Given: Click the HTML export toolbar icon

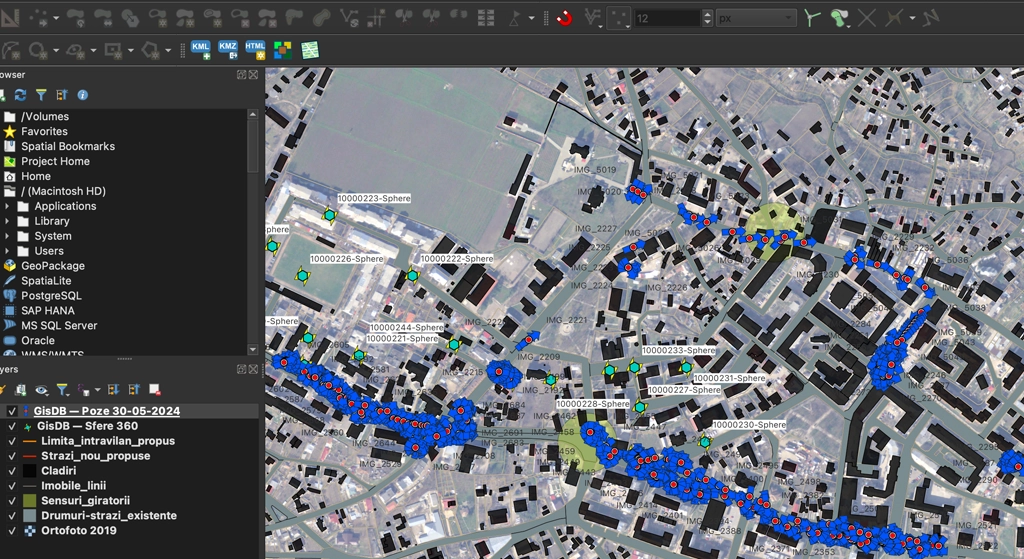Looking at the screenshot, I should [255, 50].
